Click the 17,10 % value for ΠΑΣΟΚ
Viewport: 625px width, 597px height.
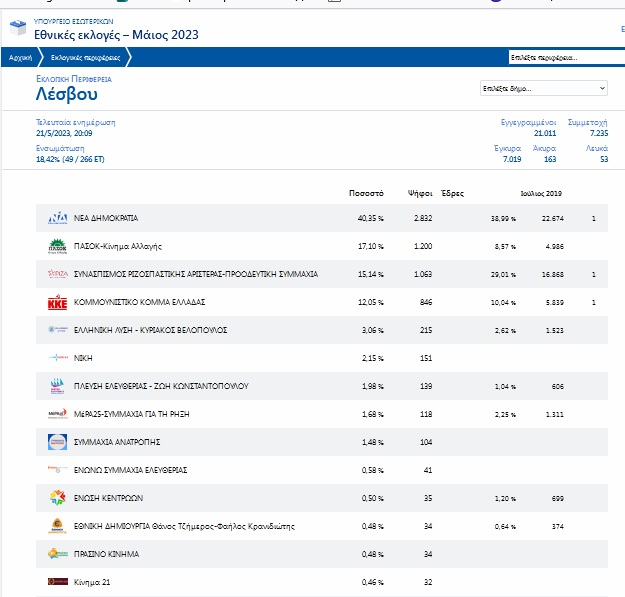click(x=370, y=246)
